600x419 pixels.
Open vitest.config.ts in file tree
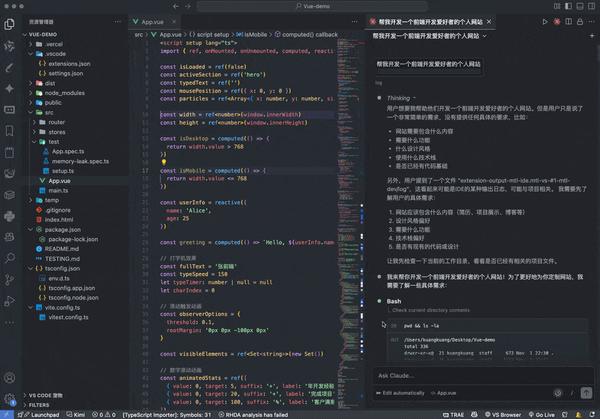pos(68,317)
